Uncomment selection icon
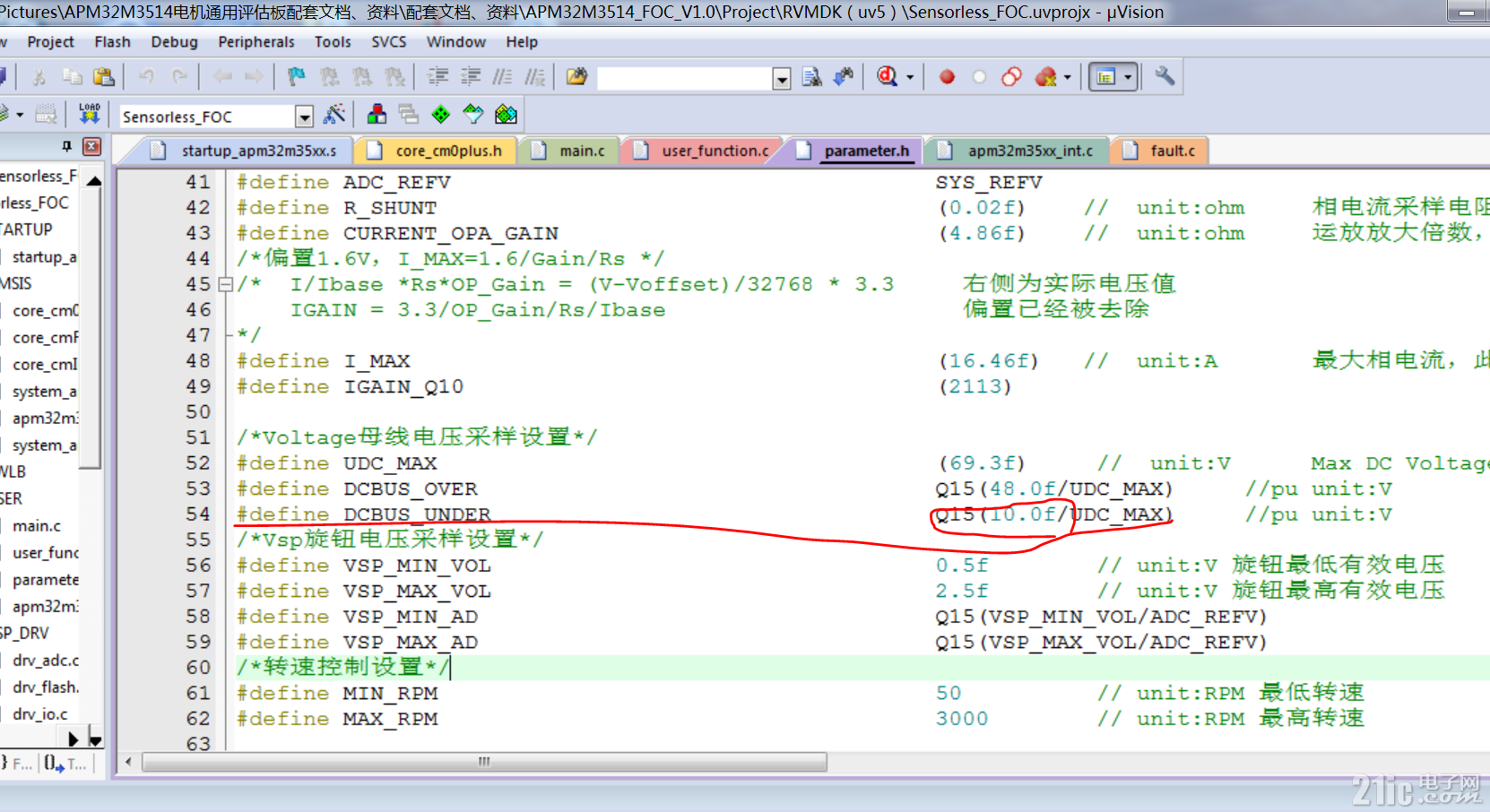Image resolution: width=1490 pixels, height=812 pixels. pos(535,78)
